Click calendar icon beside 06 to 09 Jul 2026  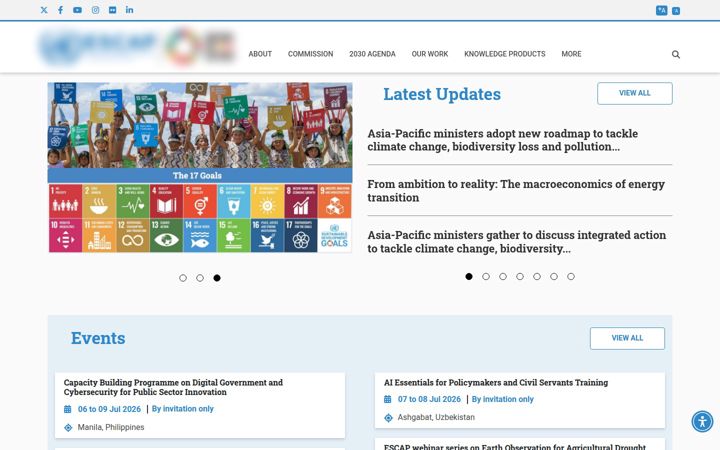(x=68, y=409)
